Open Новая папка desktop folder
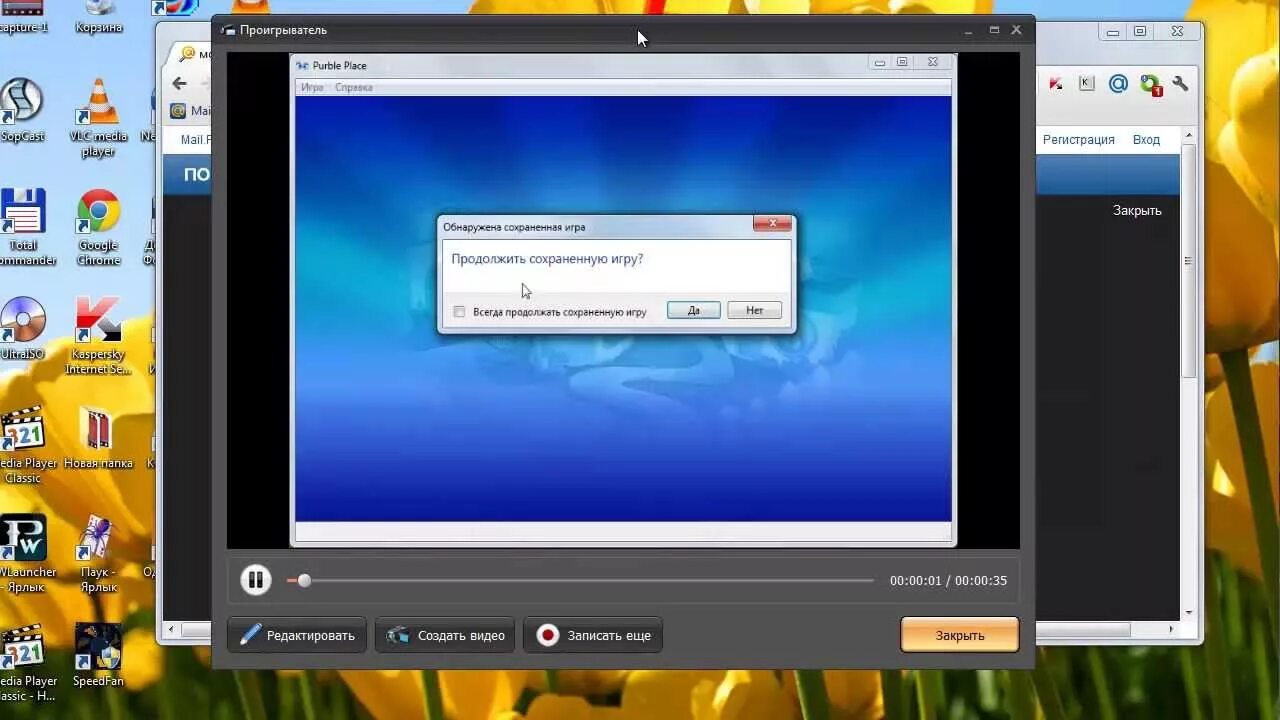1280x720 pixels. pos(98,438)
